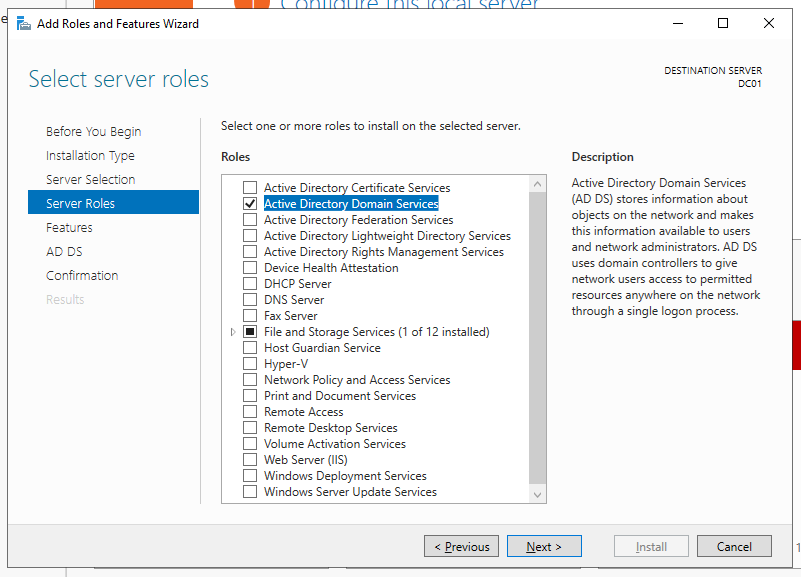Select the Active Directory Domain Services label
The height and width of the screenshot is (577, 801).
point(351,204)
